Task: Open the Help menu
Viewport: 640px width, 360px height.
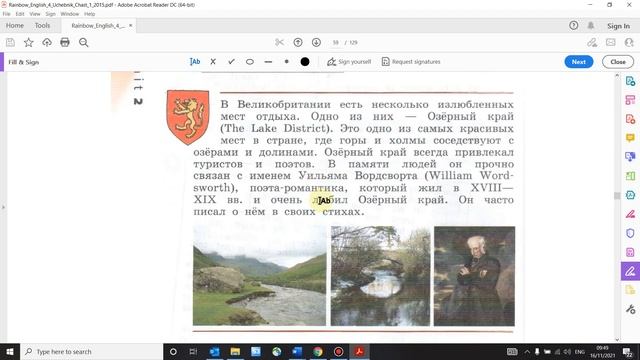Action: point(89,14)
